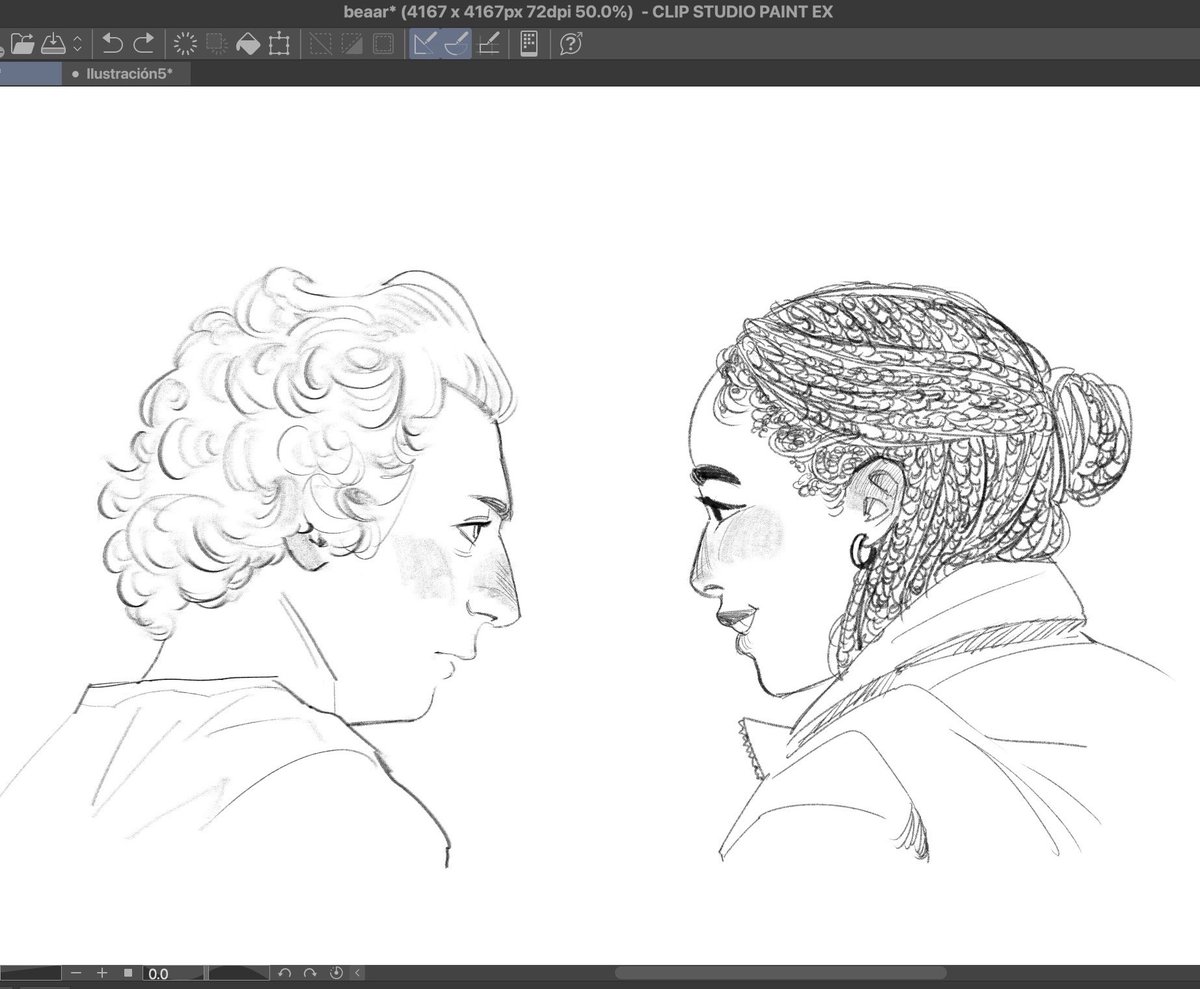
Task: Click the collapse arrow at the bottom-right status bar
Action: (357, 973)
